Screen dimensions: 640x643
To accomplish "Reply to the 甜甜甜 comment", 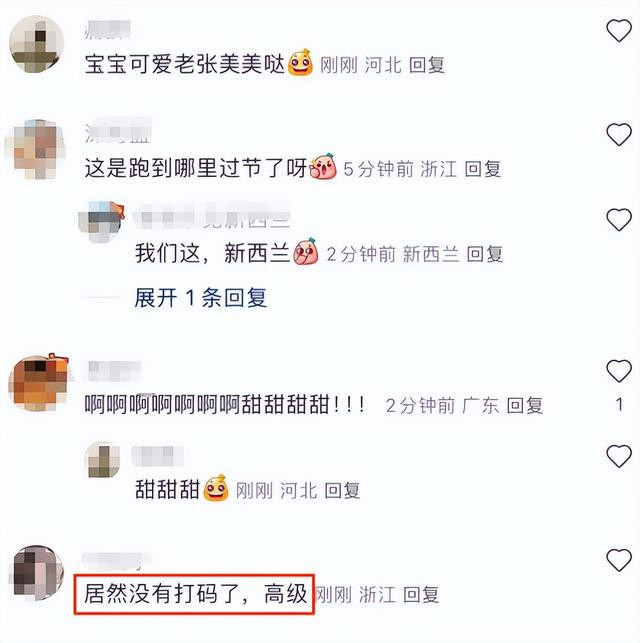I will pos(342,490).
